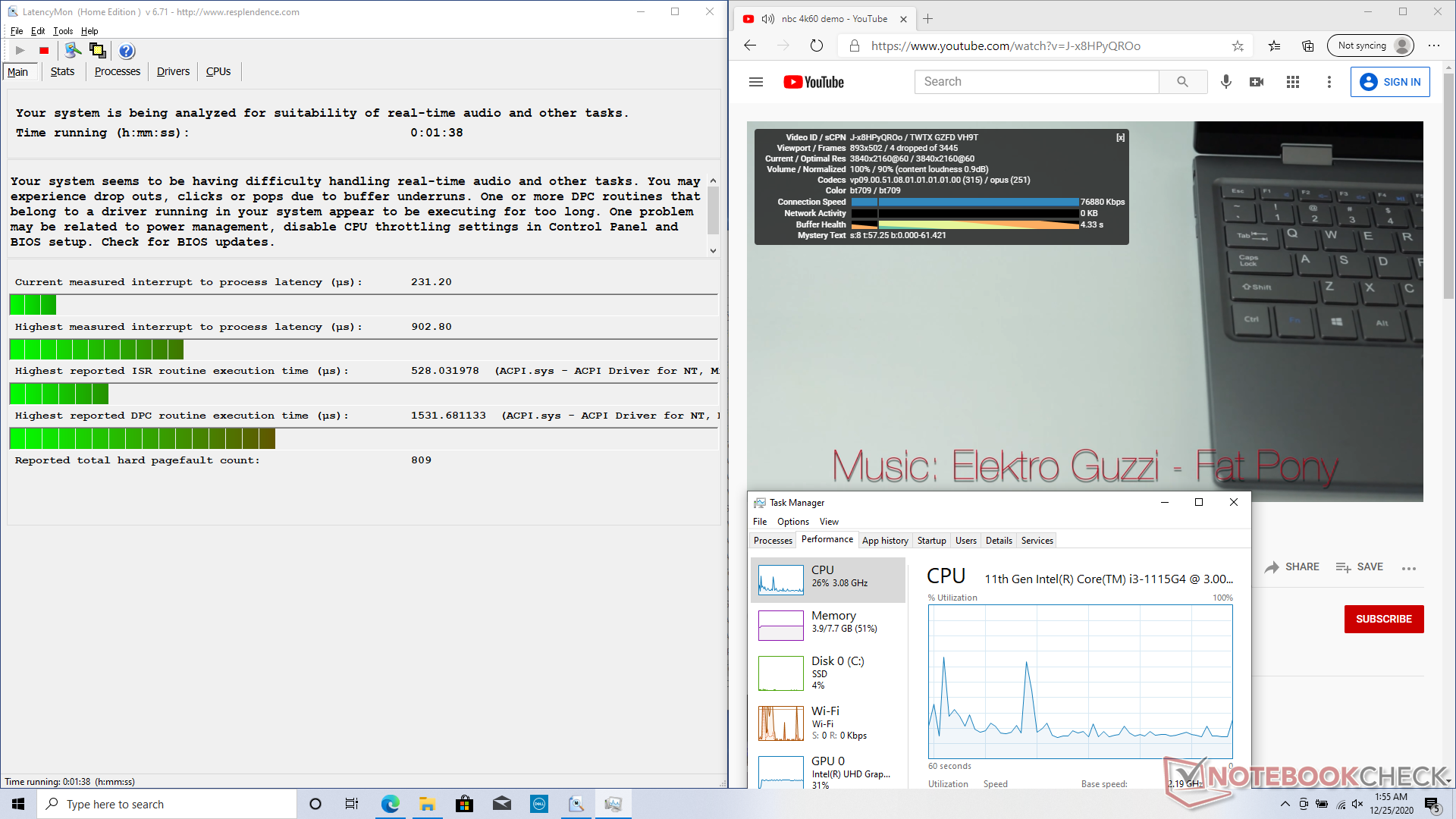Click YouTube voice search microphone icon

[x=1225, y=82]
